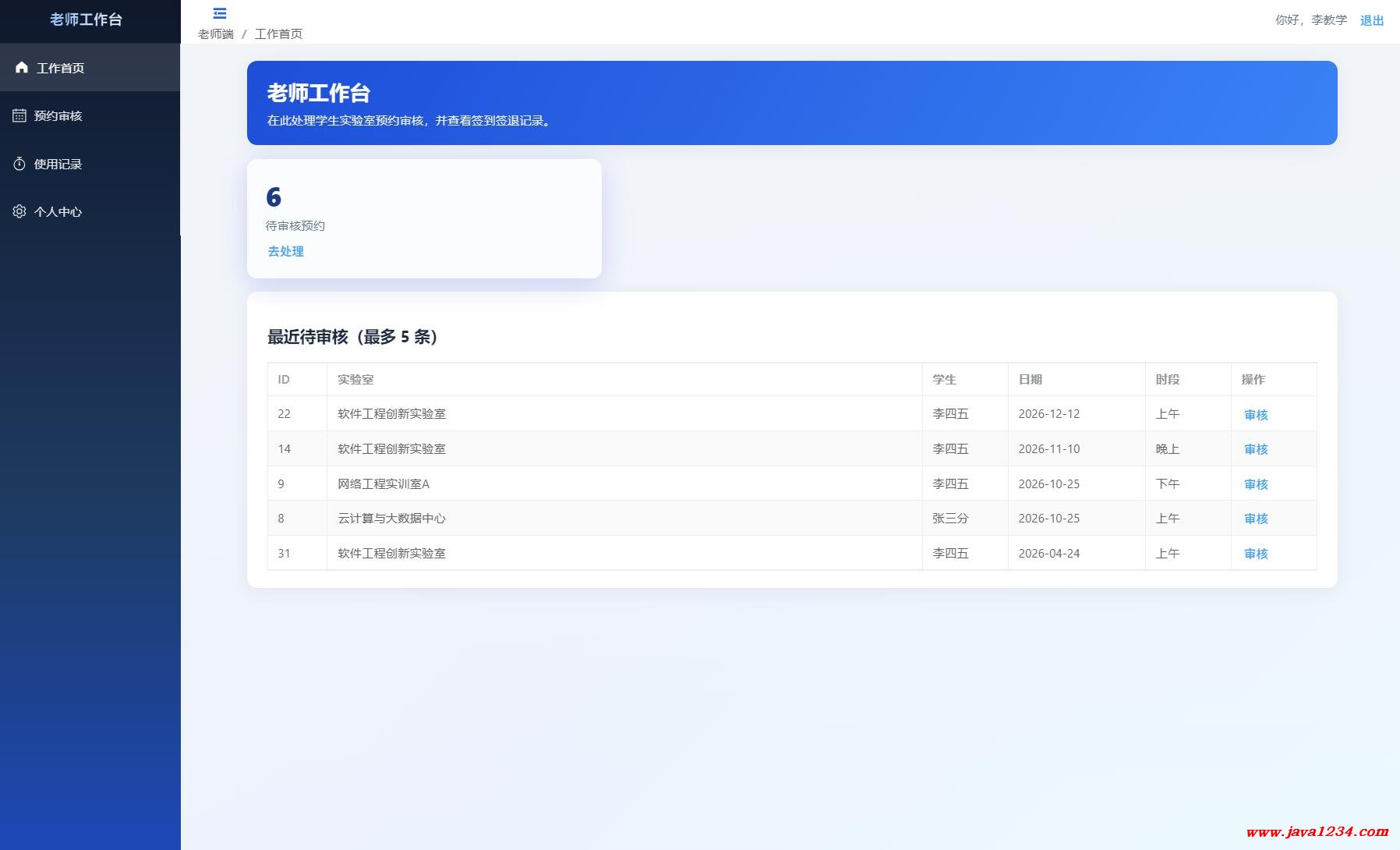This screenshot has width=1400, height=850.
Task: Go to 个人中心 in the sidebar
Action: click(x=58, y=211)
